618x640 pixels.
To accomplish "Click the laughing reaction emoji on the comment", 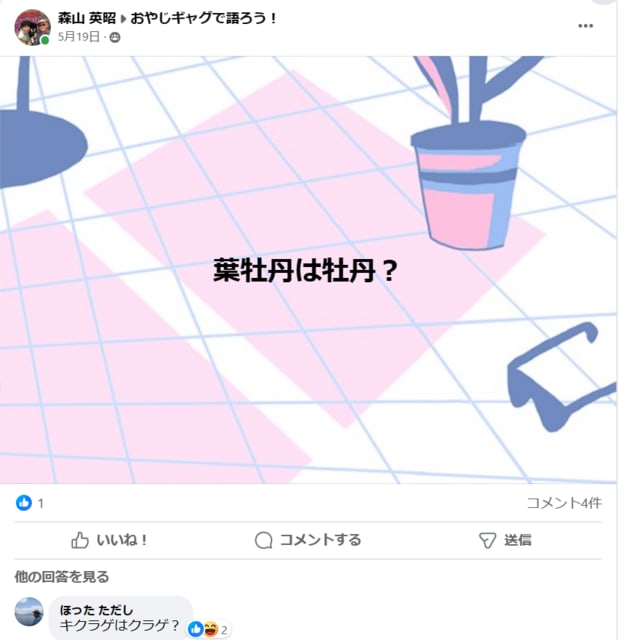I will pyautogui.click(x=211, y=629).
